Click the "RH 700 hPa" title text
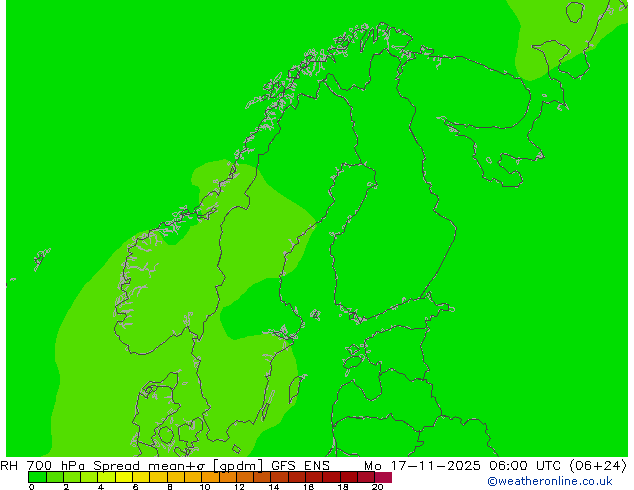The height and width of the screenshot is (490, 634). (x=42, y=466)
